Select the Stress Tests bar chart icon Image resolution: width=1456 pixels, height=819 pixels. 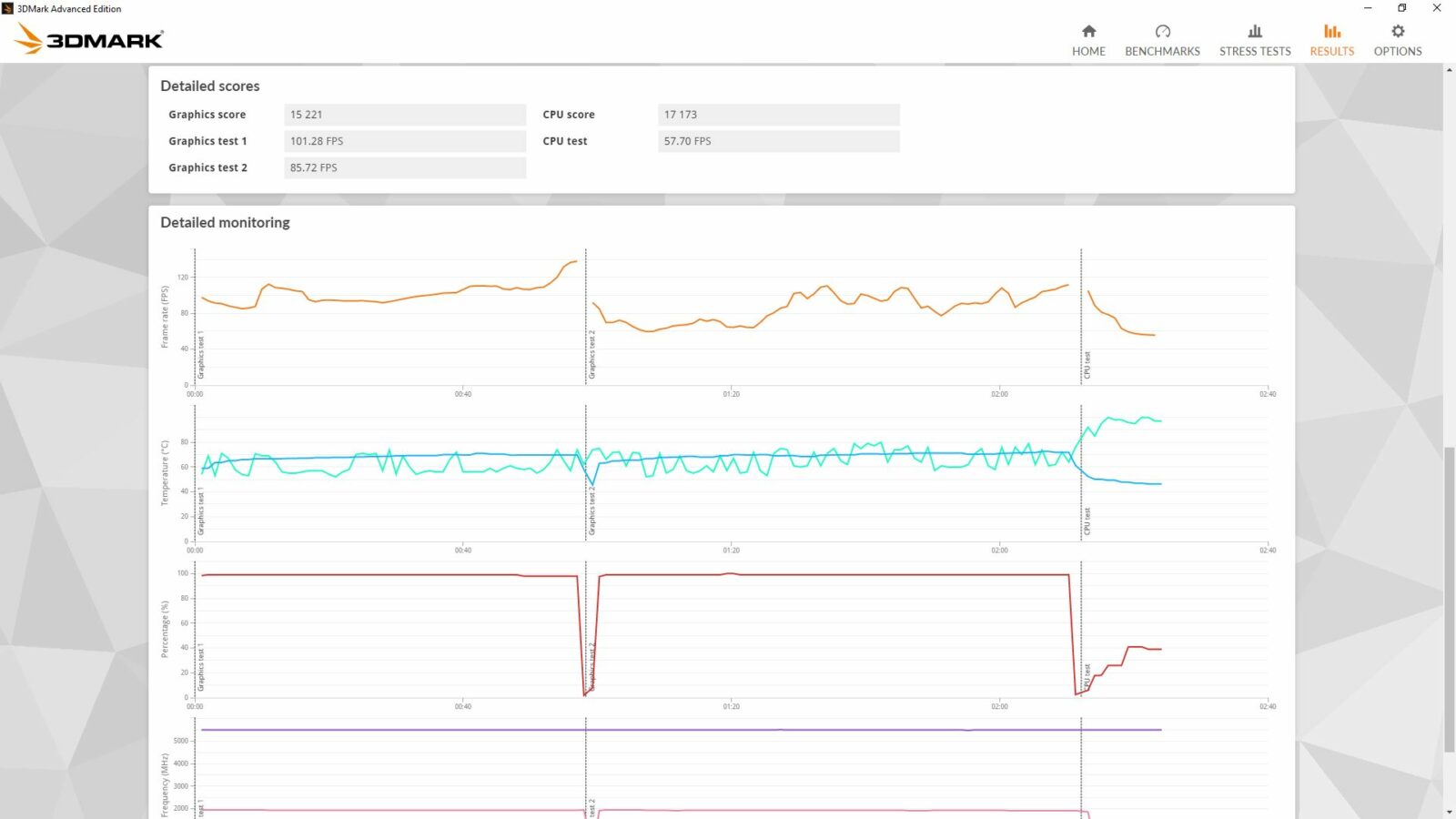tap(1255, 30)
